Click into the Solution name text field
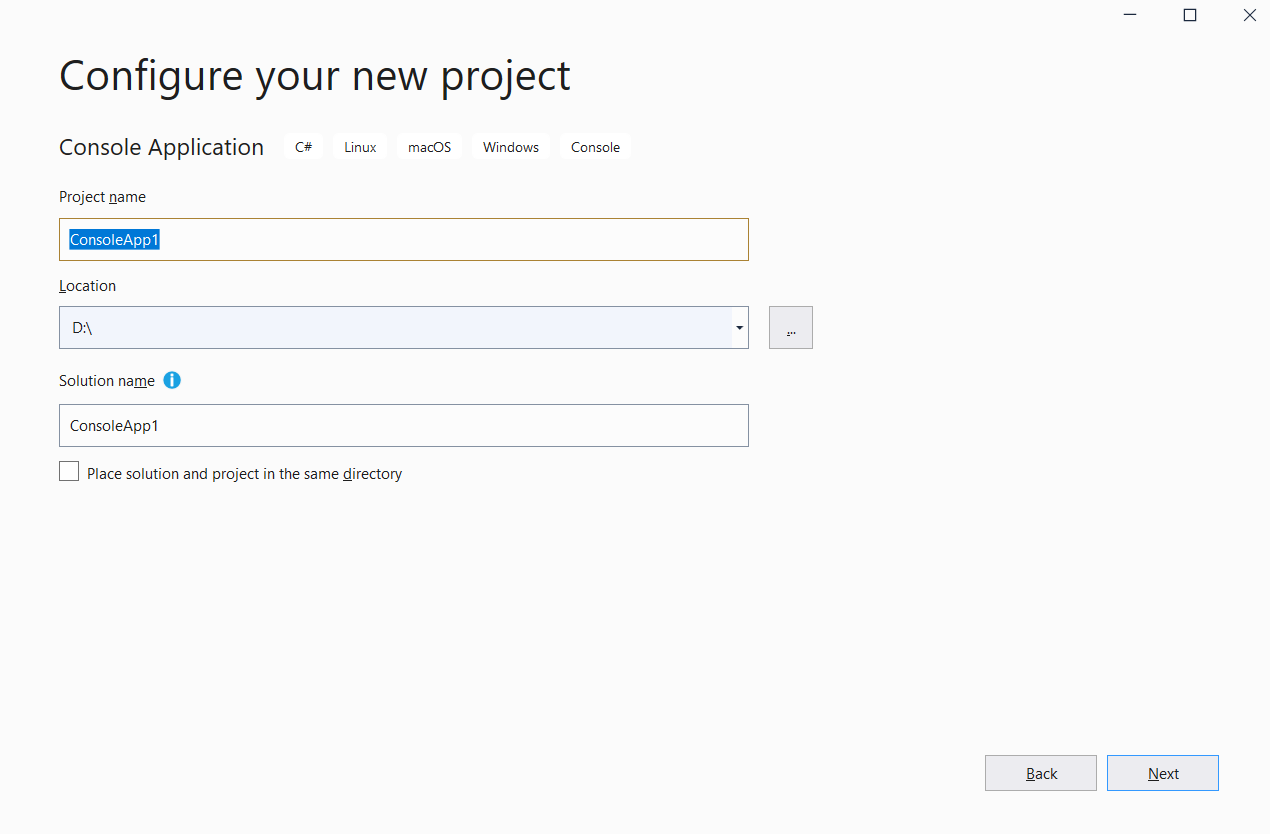This screenshot has height=834, width=1270. point(403,426)
